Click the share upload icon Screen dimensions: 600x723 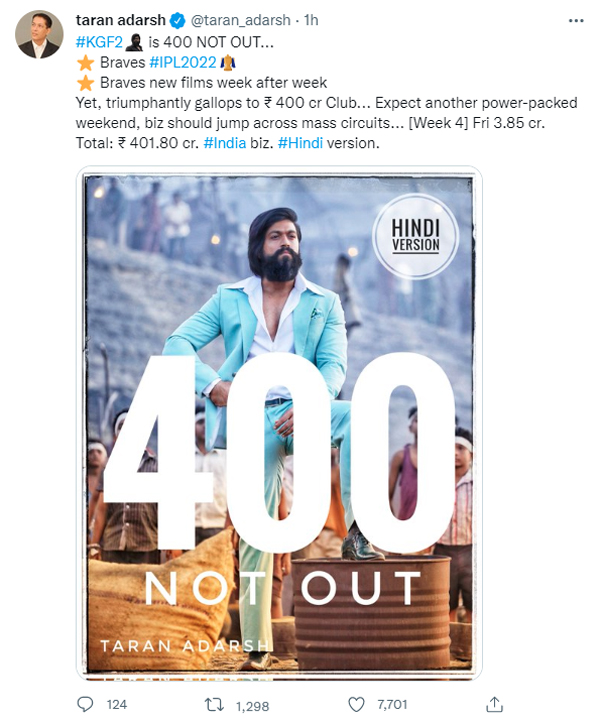(x=494, y=705)
